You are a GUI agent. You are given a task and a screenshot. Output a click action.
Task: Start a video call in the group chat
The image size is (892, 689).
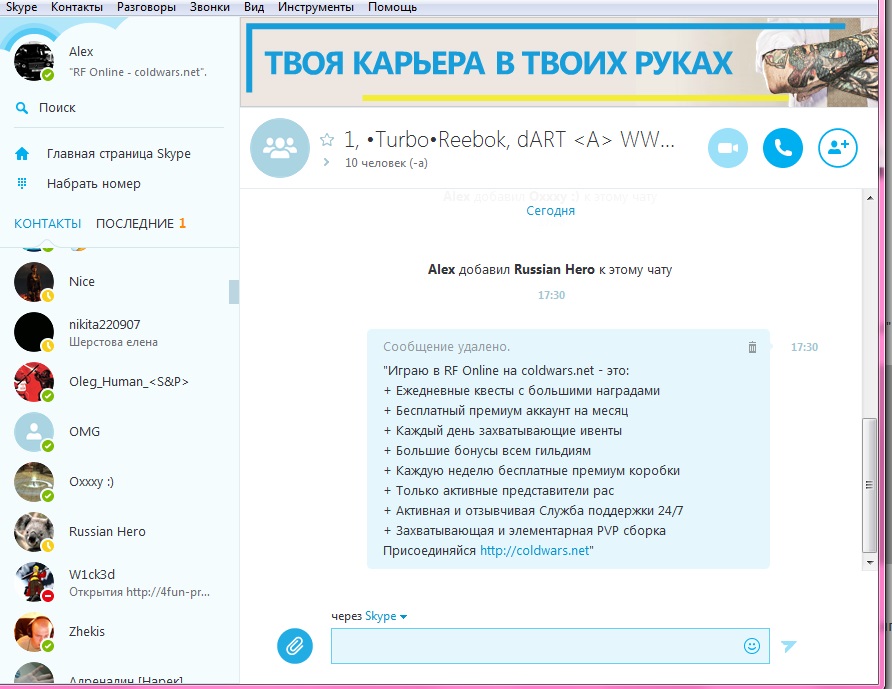click(x=728, y=148)
